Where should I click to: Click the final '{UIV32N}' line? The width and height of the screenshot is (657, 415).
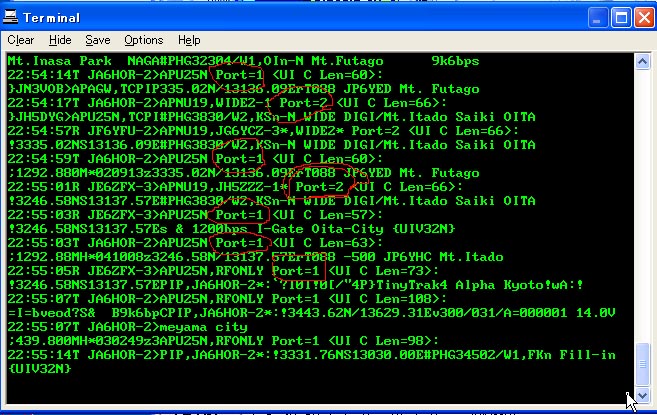[39, 369]
